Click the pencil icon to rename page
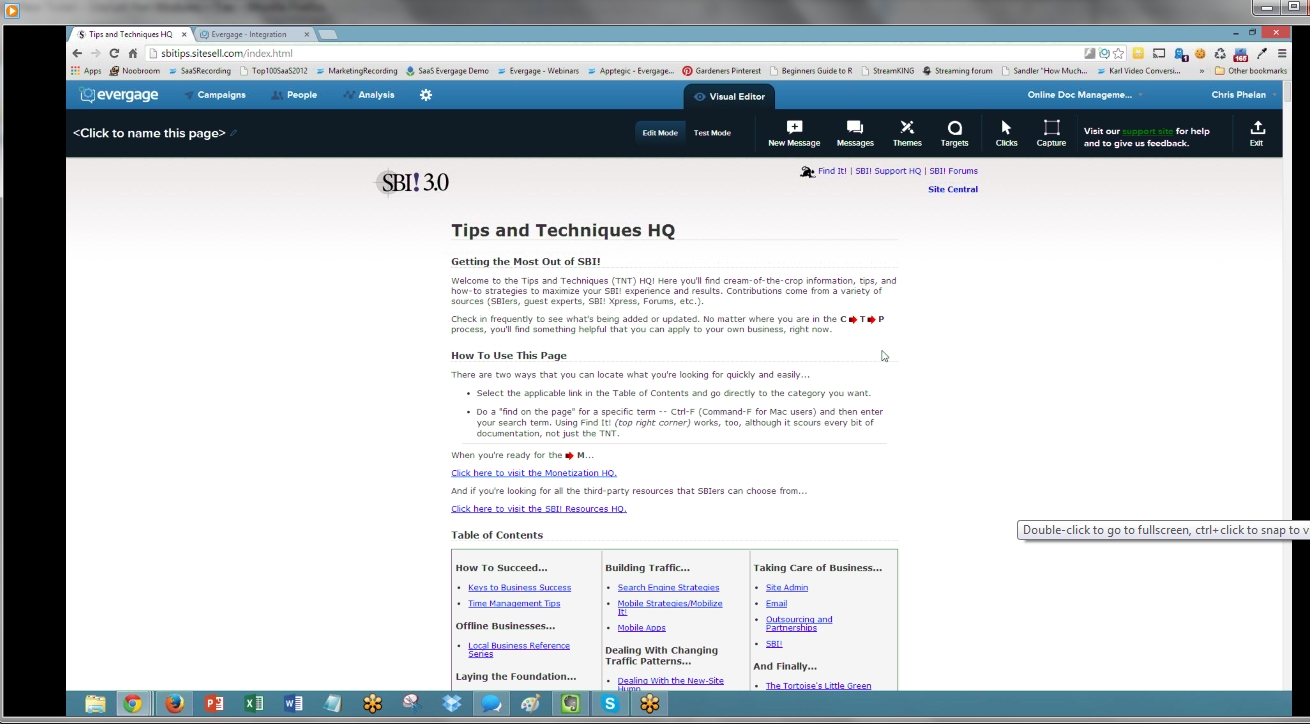 (x=234, y=133)
